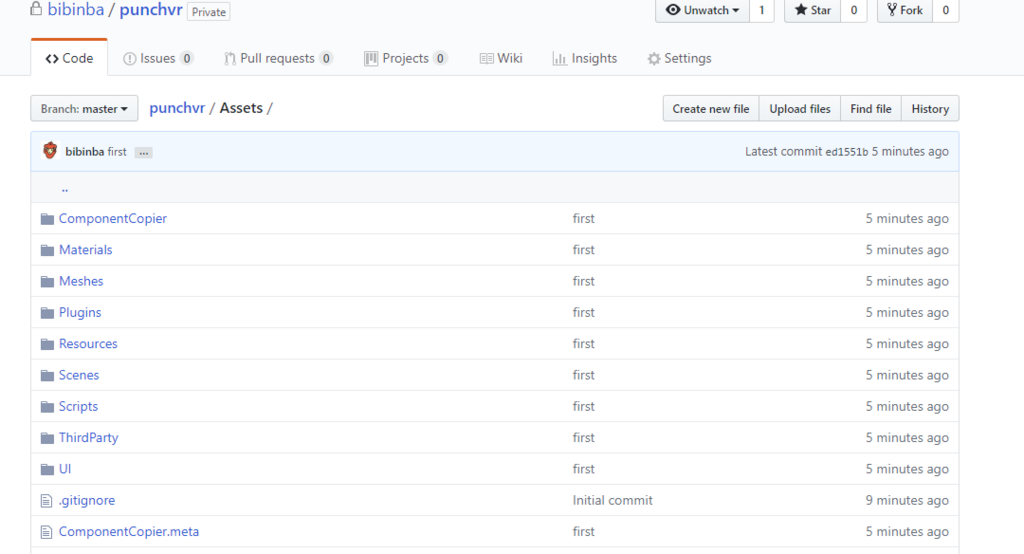Viewport: 1024px width, 554px height.
Task: Click the file icon next to ComponentCopier.meta
Action: click(46, 532)
